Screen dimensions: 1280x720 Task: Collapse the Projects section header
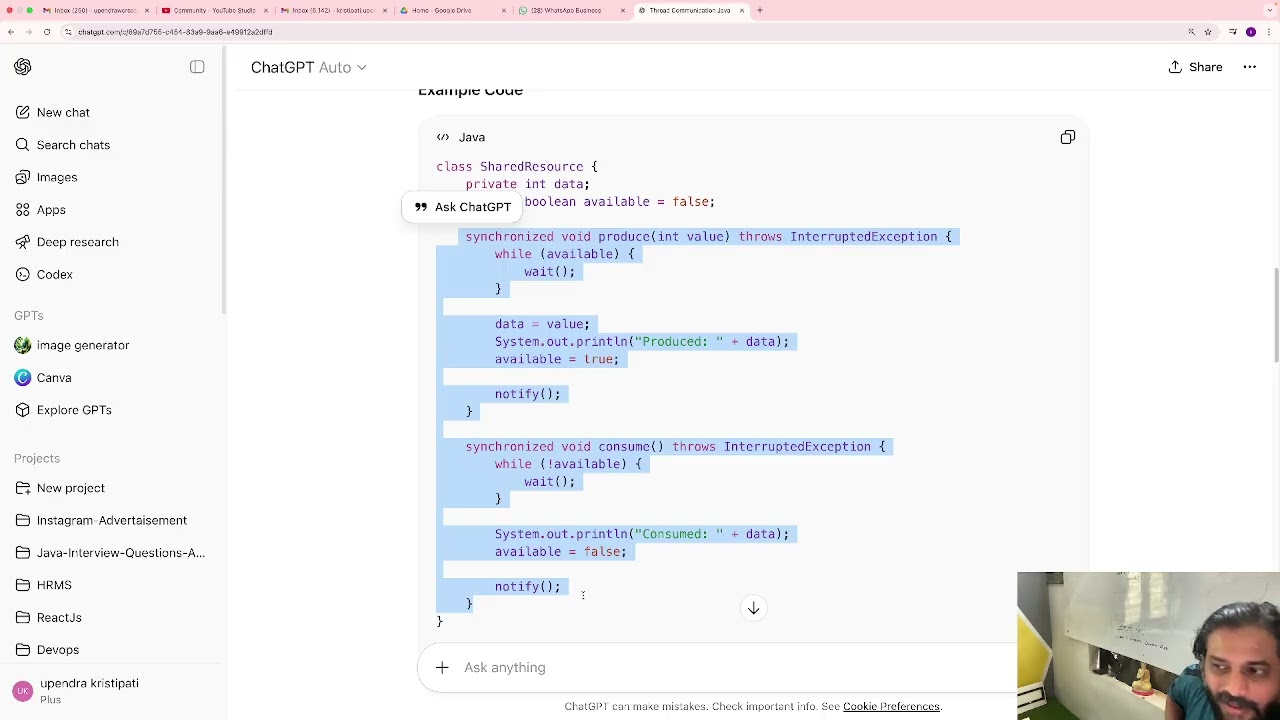tap(37, 458)
